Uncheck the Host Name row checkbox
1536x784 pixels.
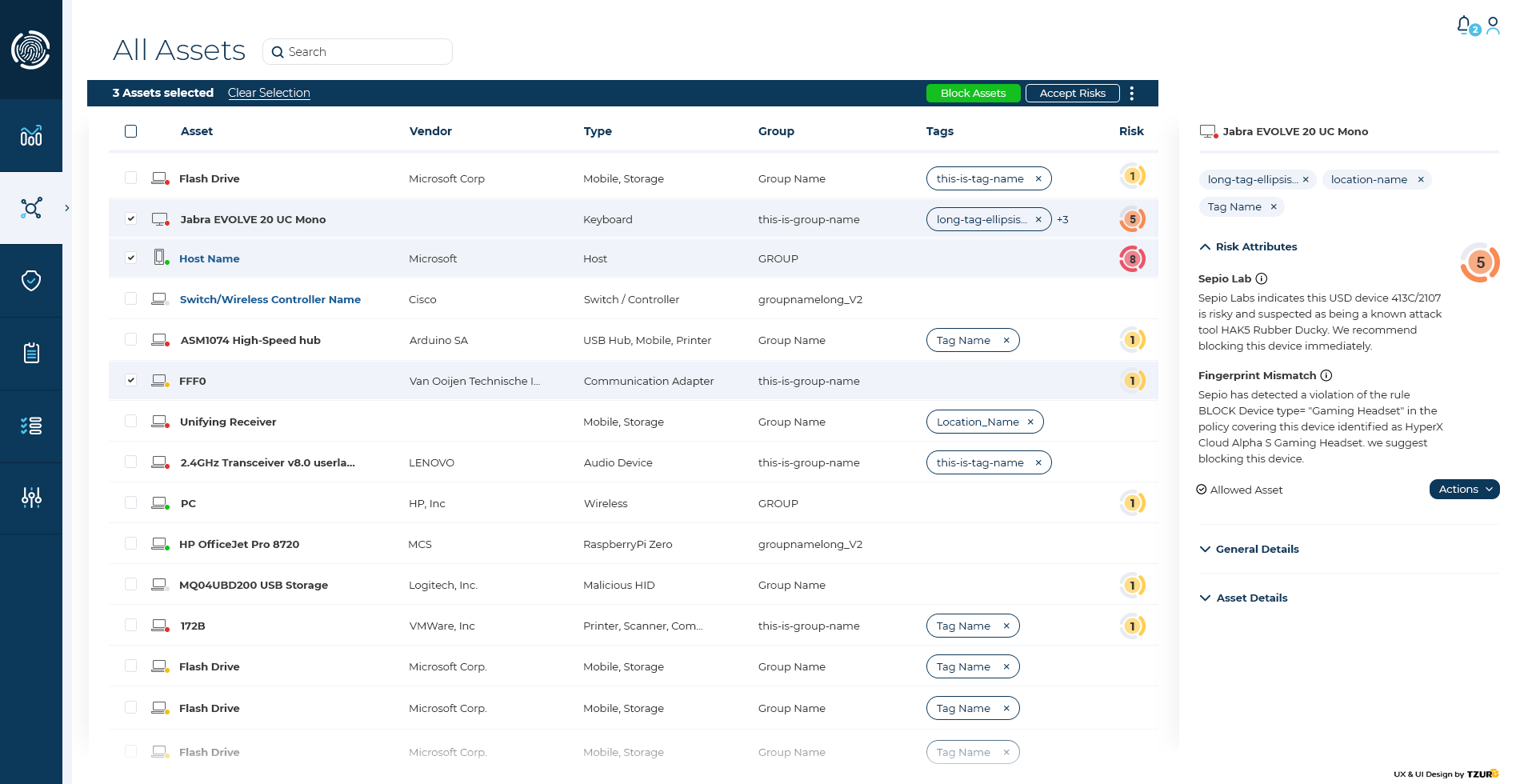click(131, 258)
